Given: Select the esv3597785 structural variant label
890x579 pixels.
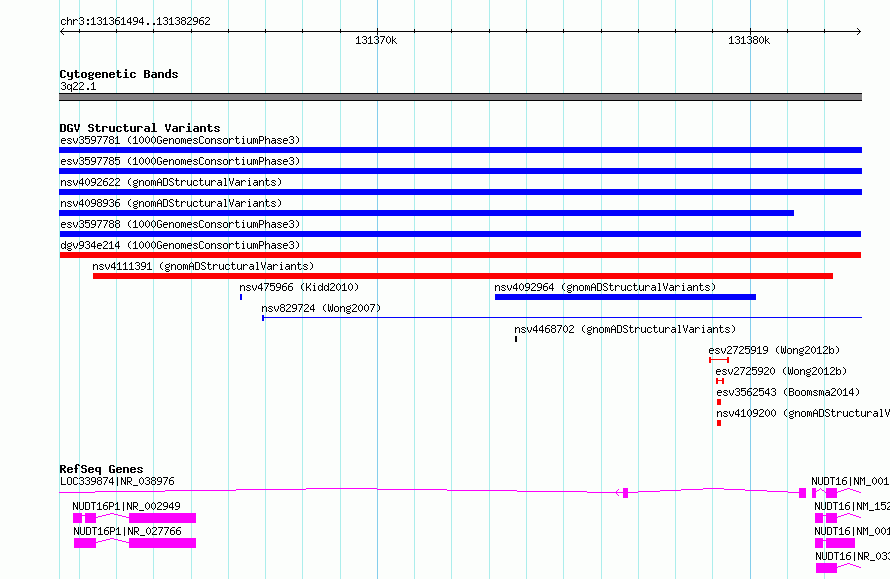Looking at the screenshot, I should 180,161.
